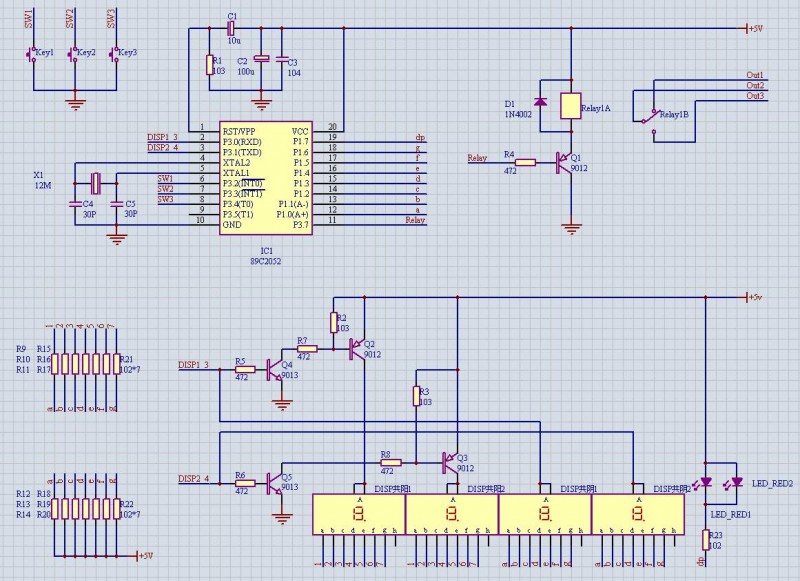800x581 pixels.
Task: Select the R4 472 resistor
Action: pos(526,162)
